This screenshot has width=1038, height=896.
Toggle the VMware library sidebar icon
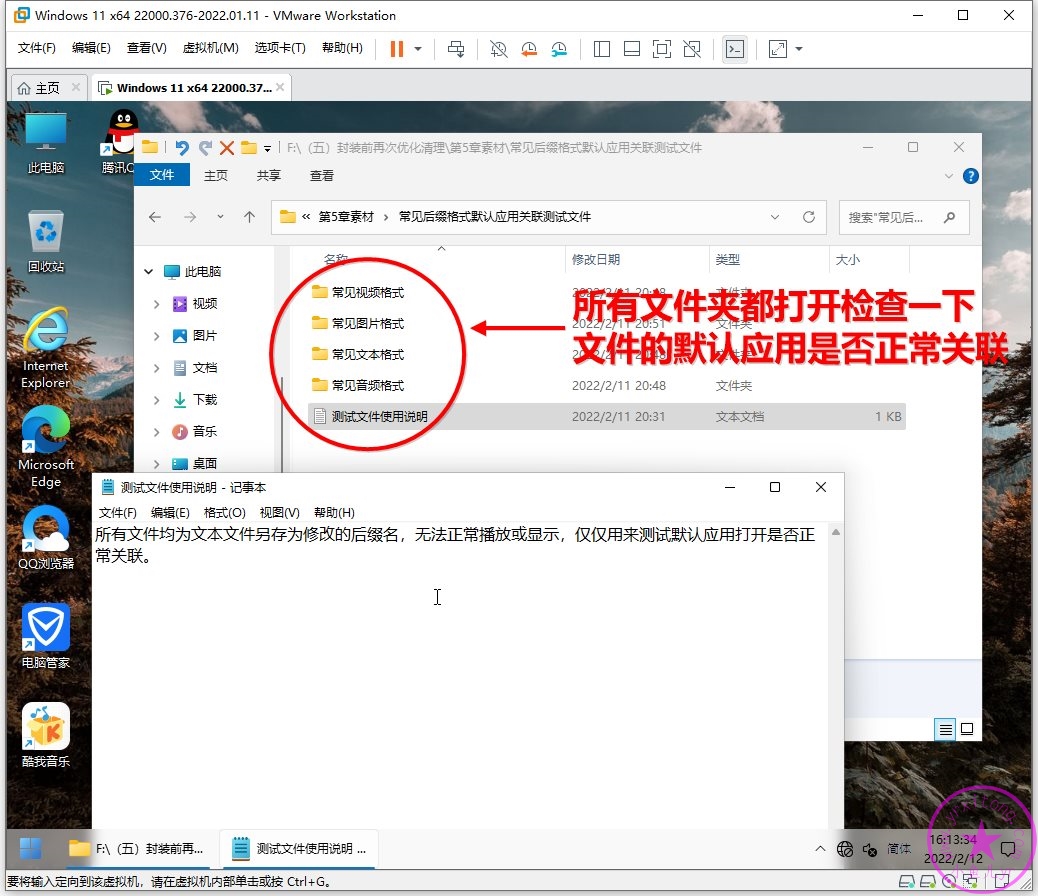coord(602,48)
